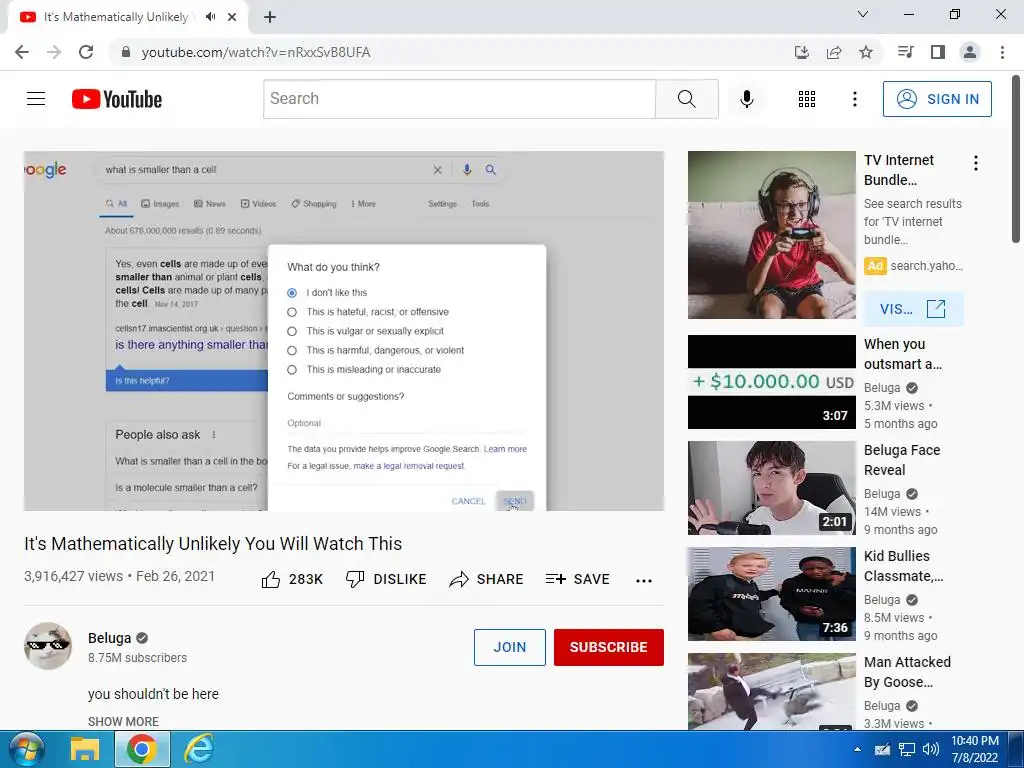Open Chrome three-dot menu
The width and height of the screenshot is (1024, 768).
(1002, 52)
